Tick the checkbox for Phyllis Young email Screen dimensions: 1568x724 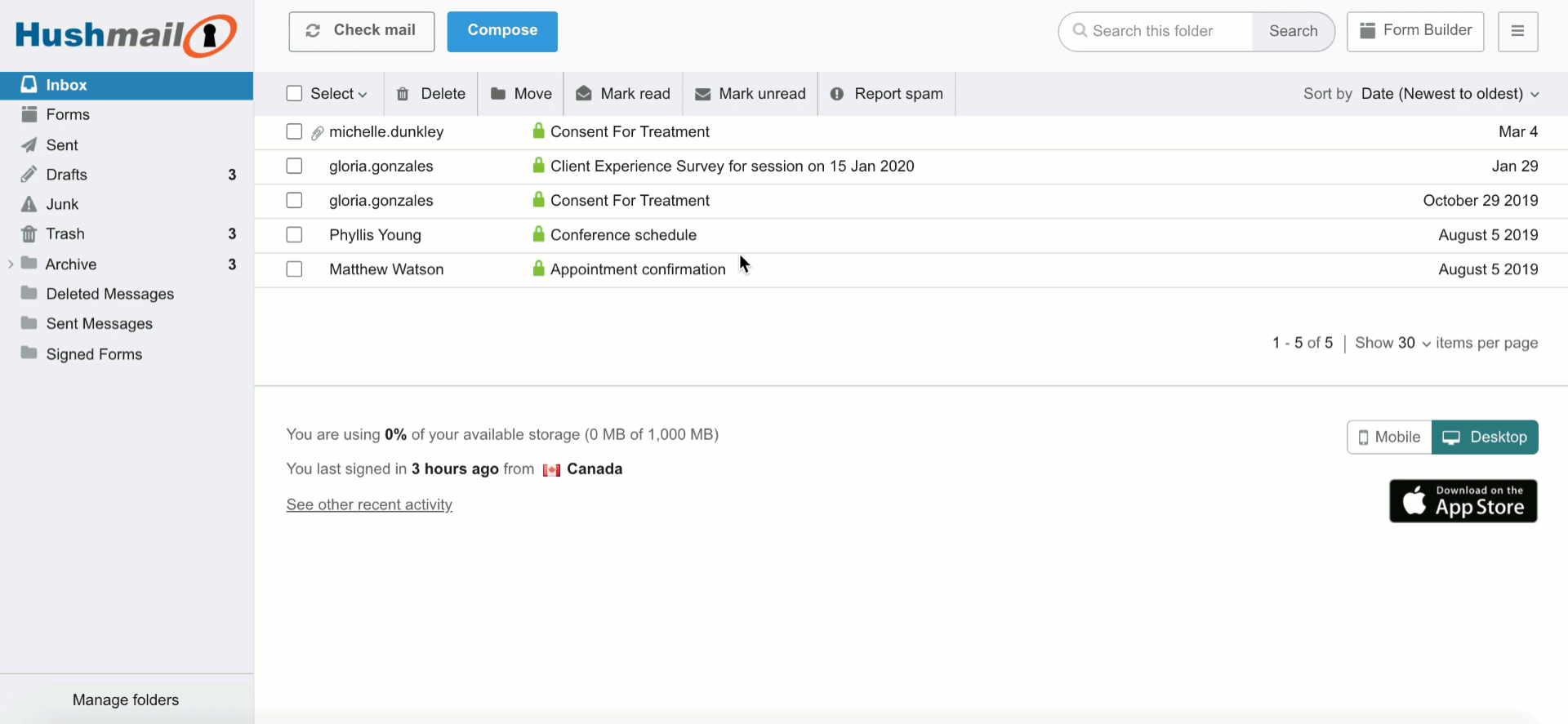(x=294, y=235)
